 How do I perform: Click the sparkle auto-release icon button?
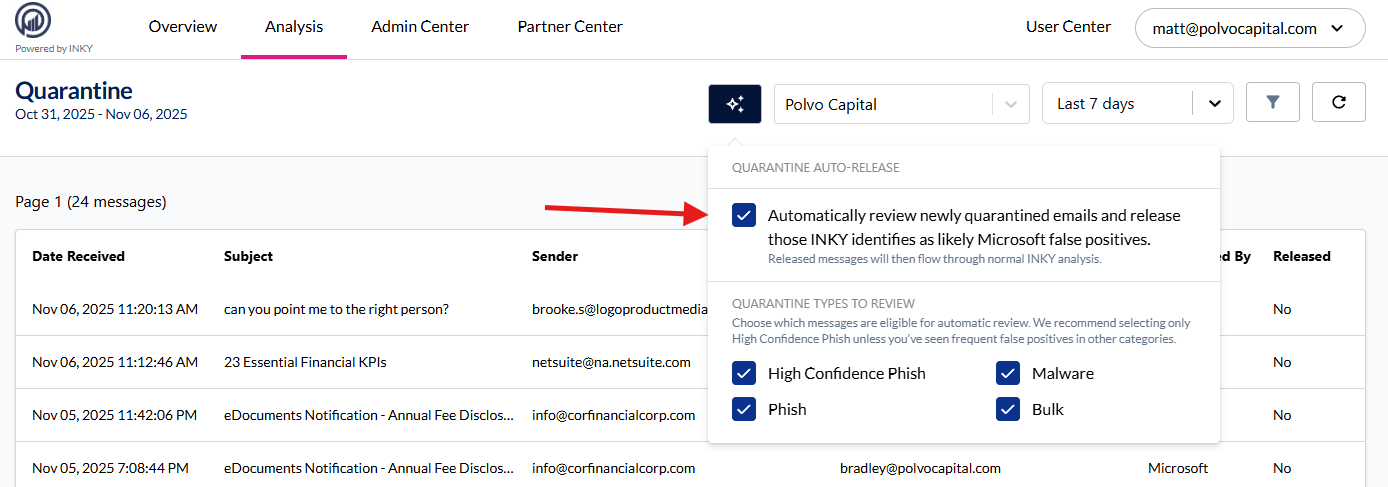[x=735, y=104]
